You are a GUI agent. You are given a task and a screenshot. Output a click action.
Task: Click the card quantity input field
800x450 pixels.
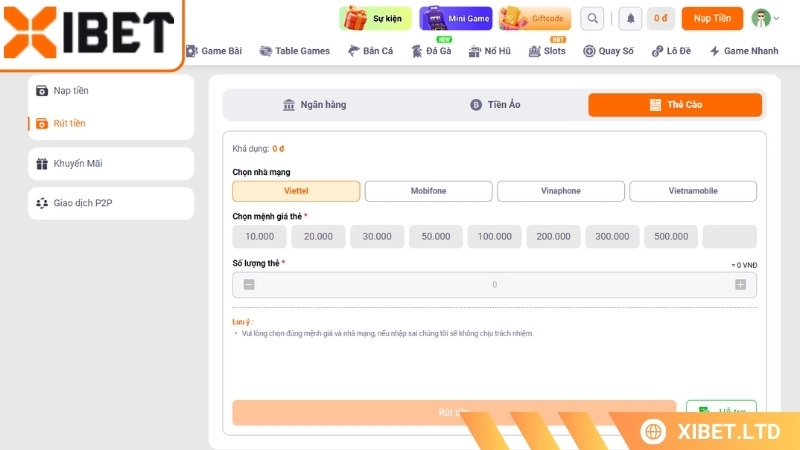(494, 285)
